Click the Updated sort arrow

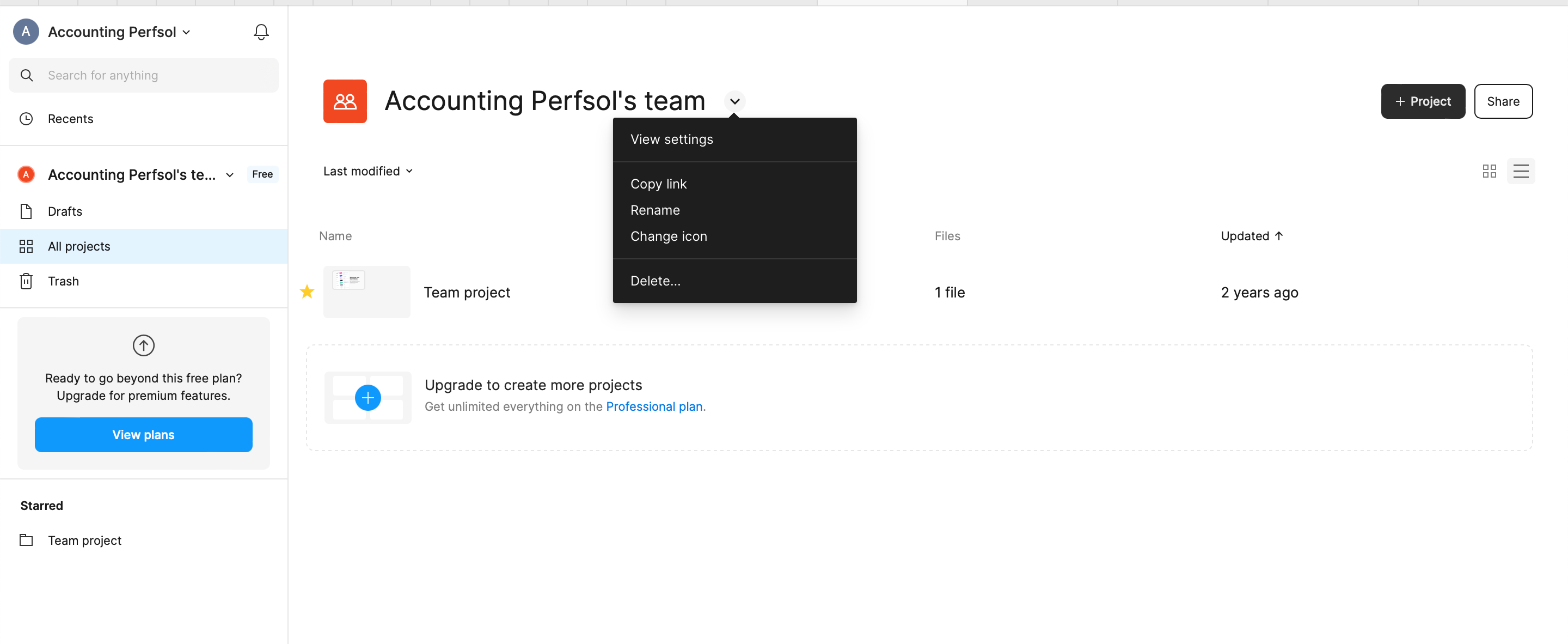[1279, 236]
